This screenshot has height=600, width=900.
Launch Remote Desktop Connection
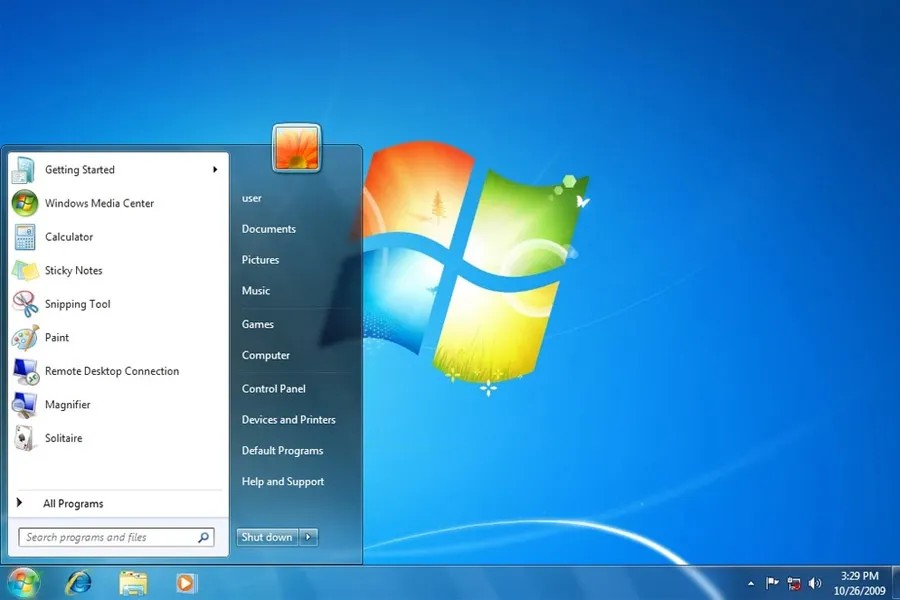[x=111, y=371]
